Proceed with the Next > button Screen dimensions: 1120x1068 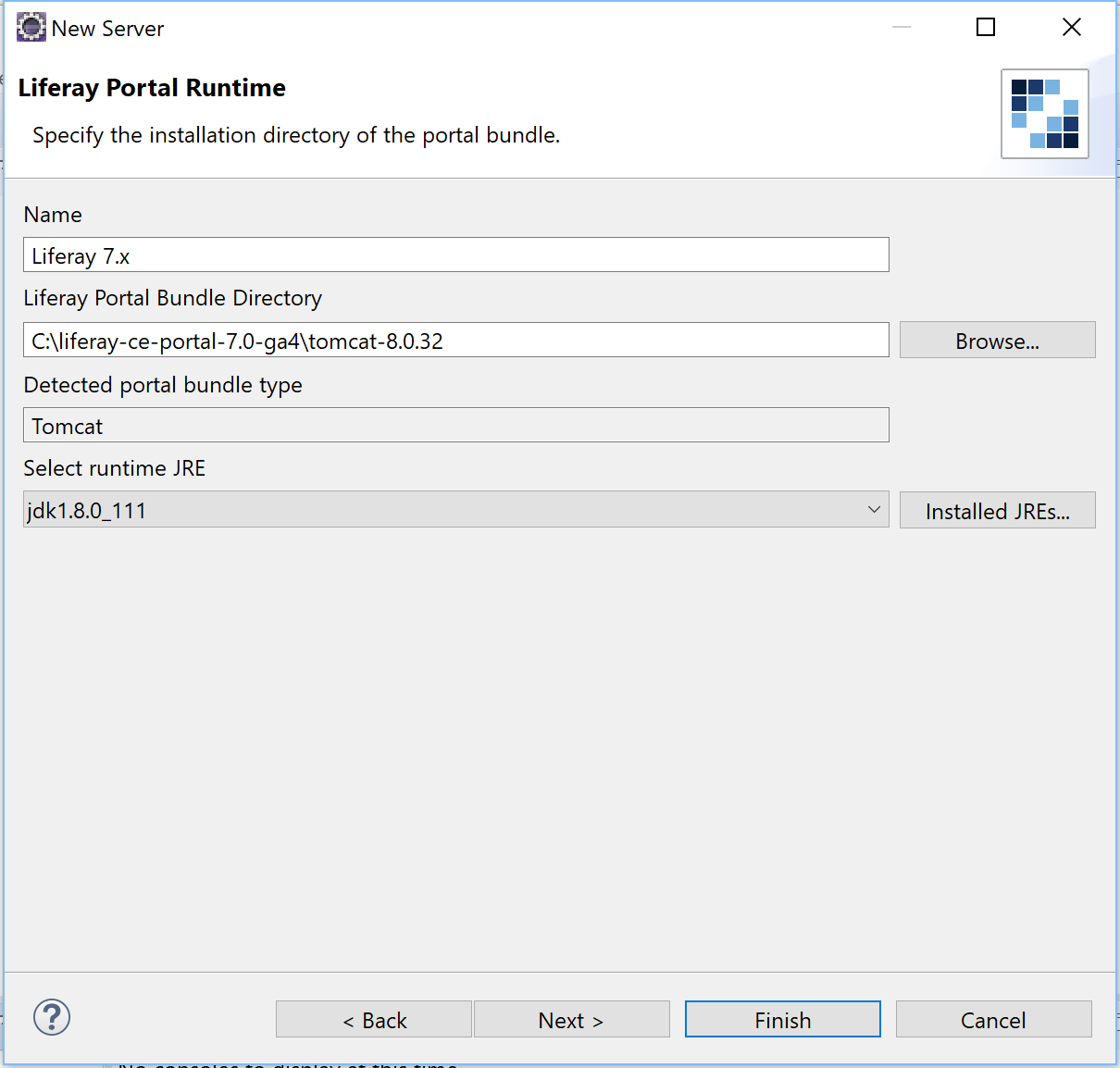coord(571,1020)
